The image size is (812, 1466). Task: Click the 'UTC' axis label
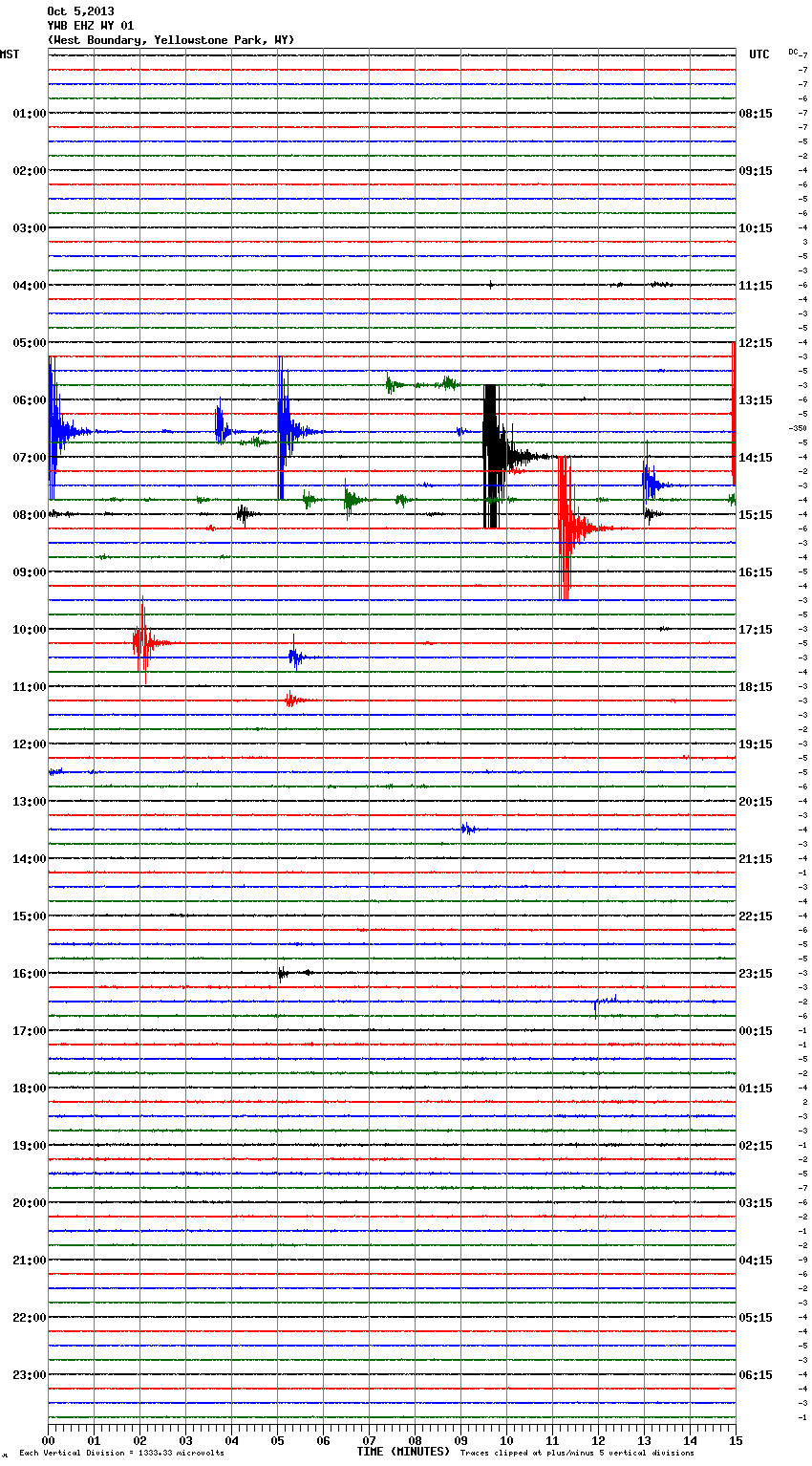pos(759,54)
